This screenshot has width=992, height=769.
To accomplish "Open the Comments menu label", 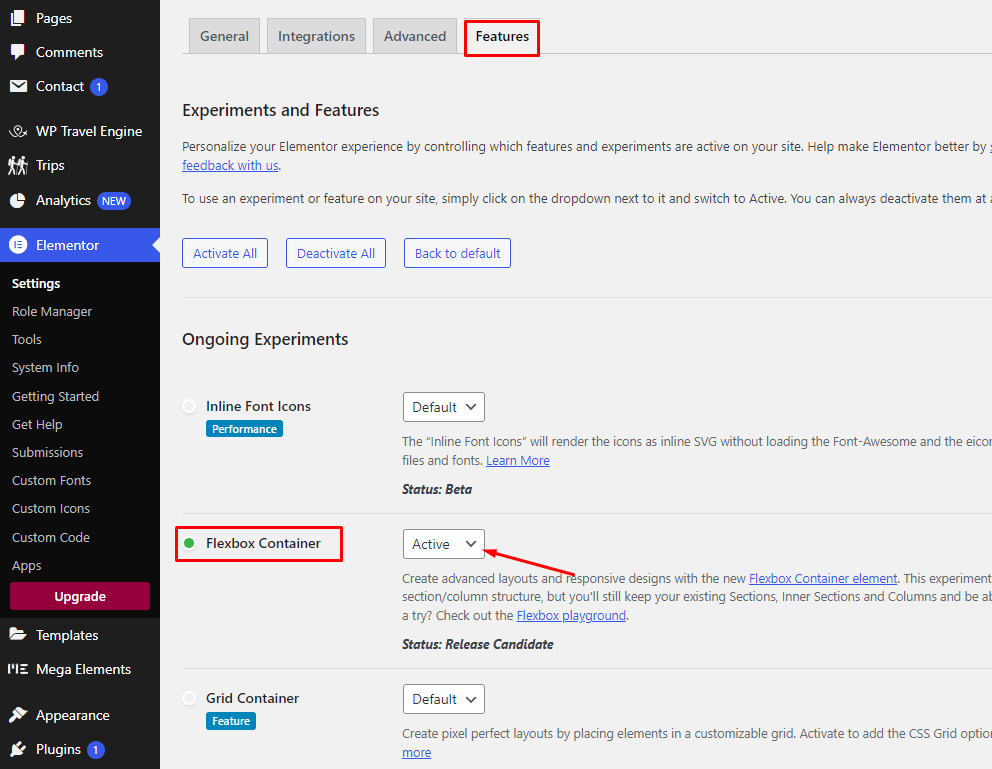I will pyautogui.click(x=70, y=52).
